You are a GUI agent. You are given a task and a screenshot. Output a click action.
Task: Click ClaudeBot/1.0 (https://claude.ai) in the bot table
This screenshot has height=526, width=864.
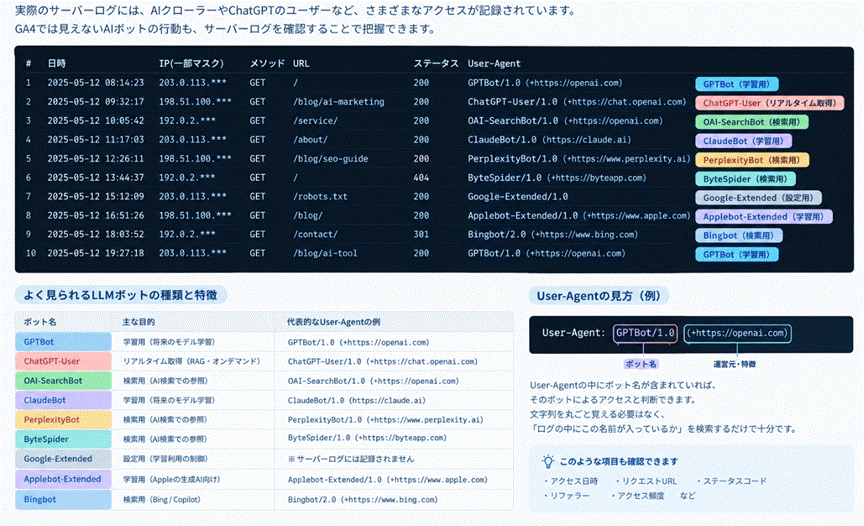[x=357, y=400]
